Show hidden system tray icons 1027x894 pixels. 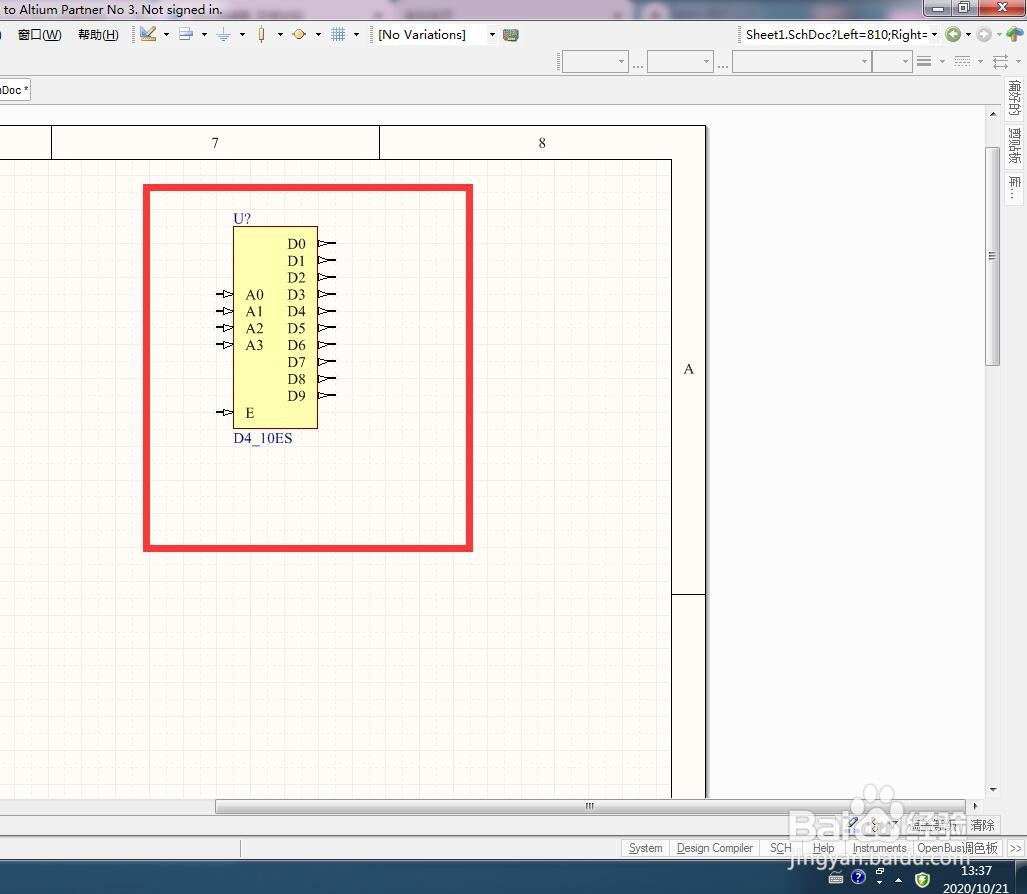click(899, 880)
